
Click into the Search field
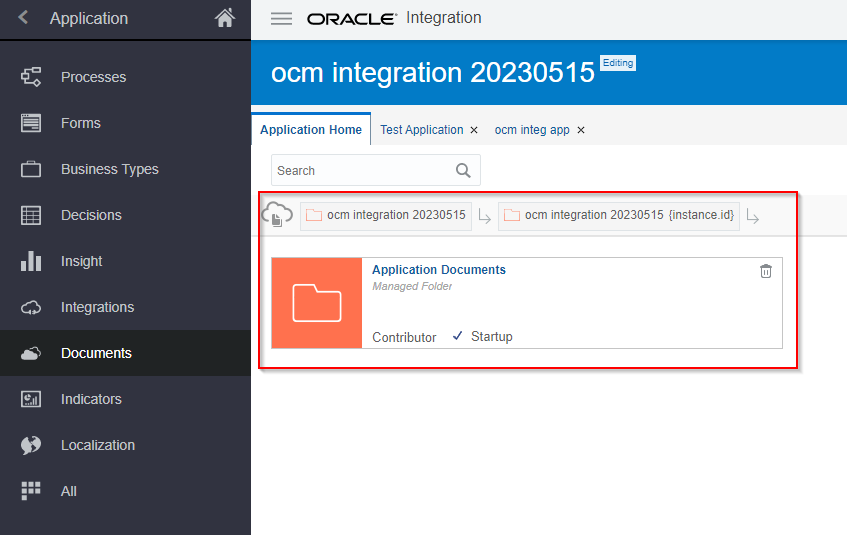(x=363, y=170)
